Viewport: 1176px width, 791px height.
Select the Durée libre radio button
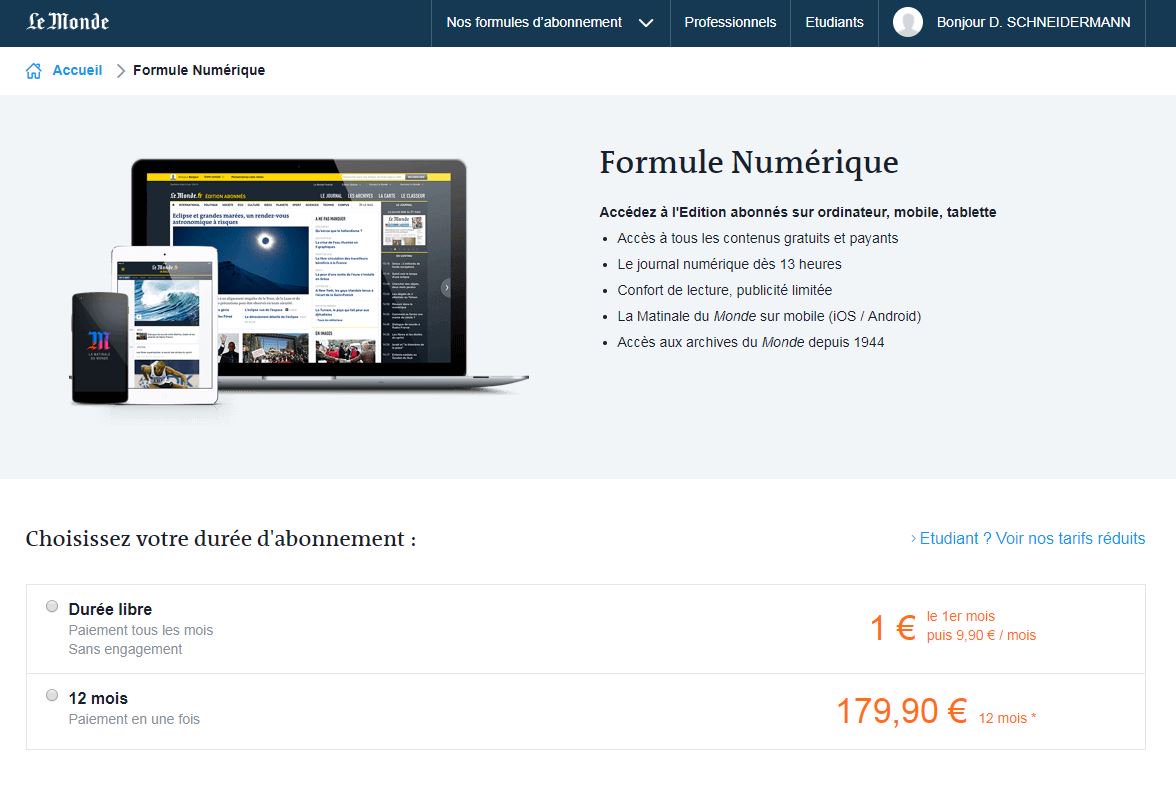(x=52, y=606)
